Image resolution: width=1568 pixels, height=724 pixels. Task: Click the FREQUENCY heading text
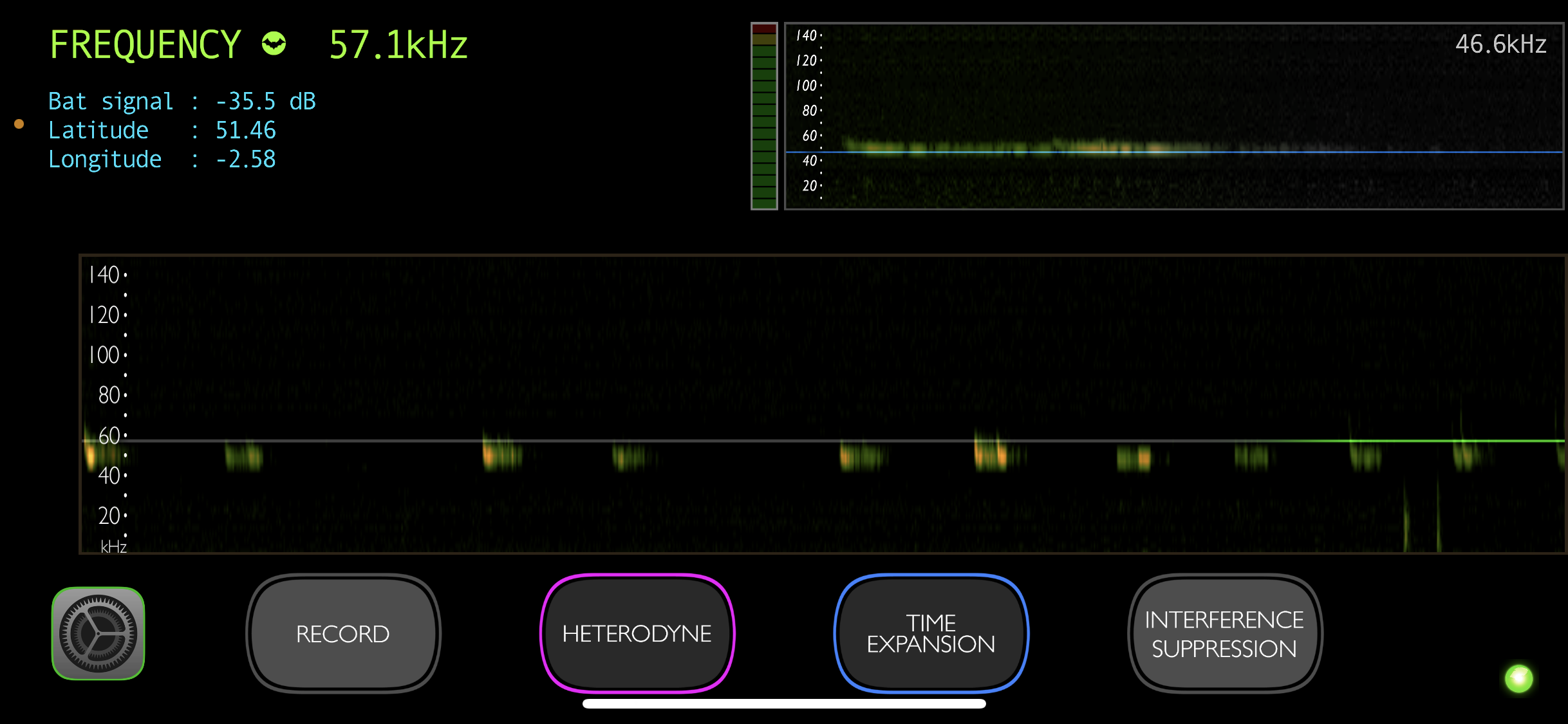point(145,45)
